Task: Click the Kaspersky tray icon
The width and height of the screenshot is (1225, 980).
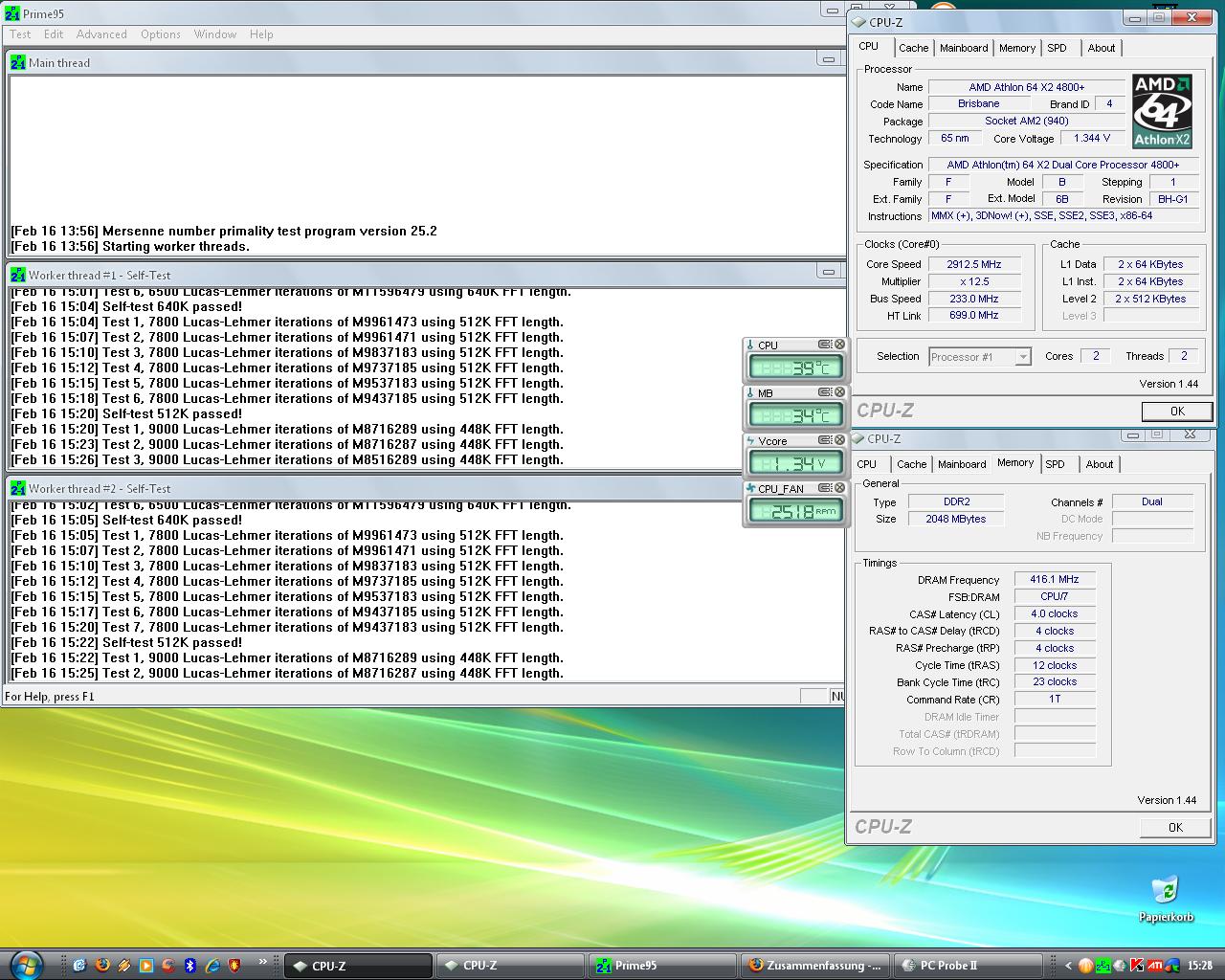Action: pos(1137,965)
